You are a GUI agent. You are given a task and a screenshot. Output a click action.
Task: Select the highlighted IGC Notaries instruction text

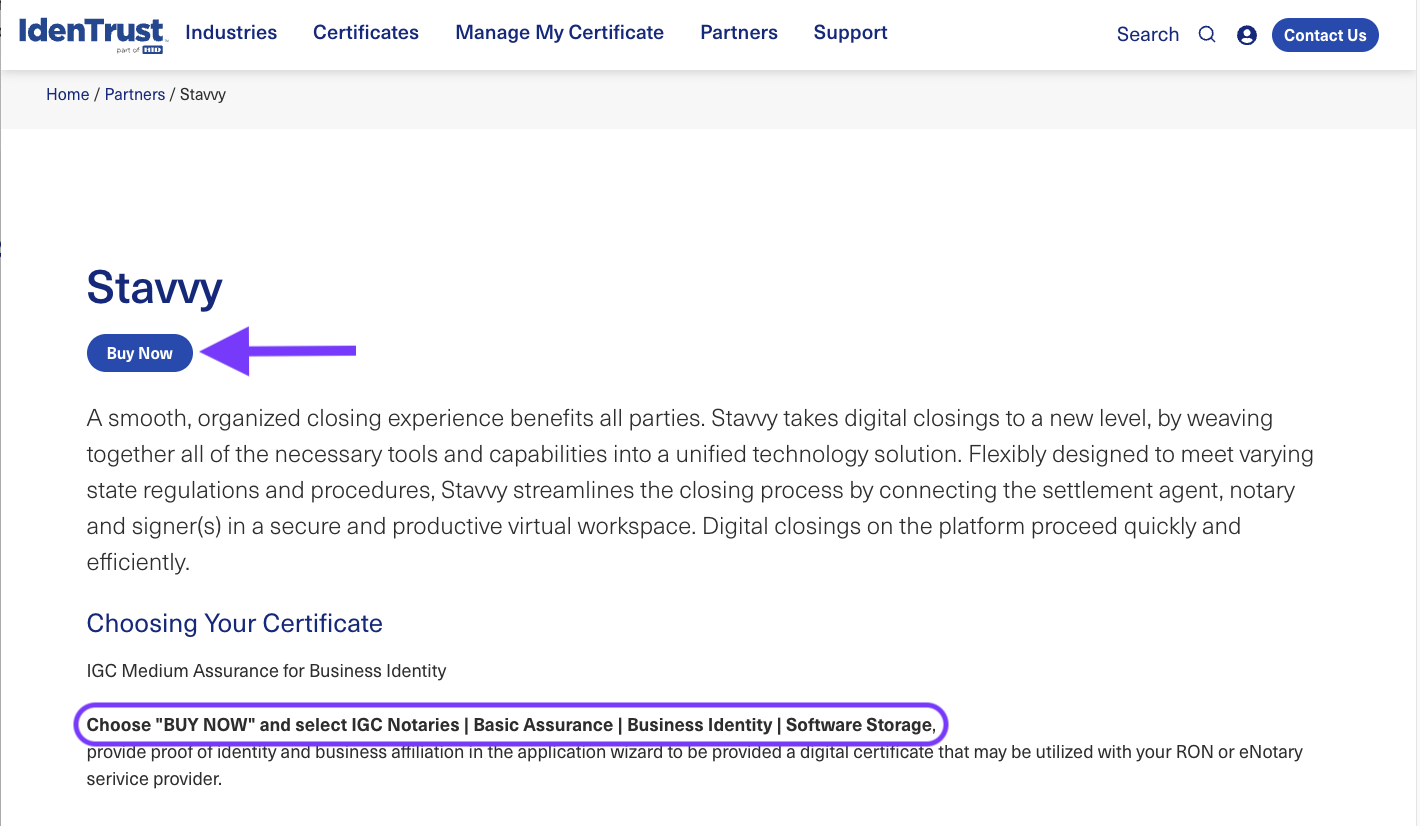click(x=510, y=724)
